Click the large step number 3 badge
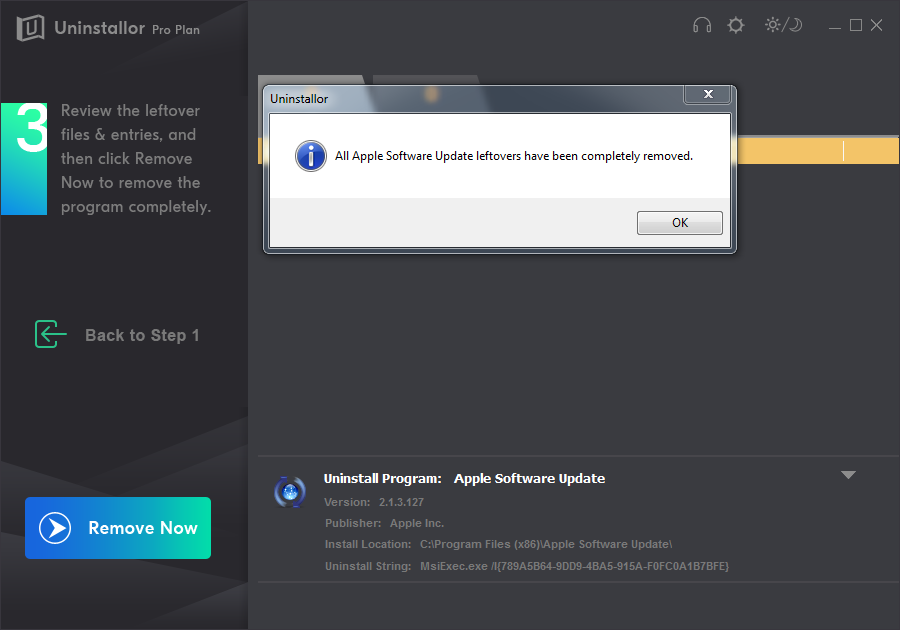 coord(24,159)
